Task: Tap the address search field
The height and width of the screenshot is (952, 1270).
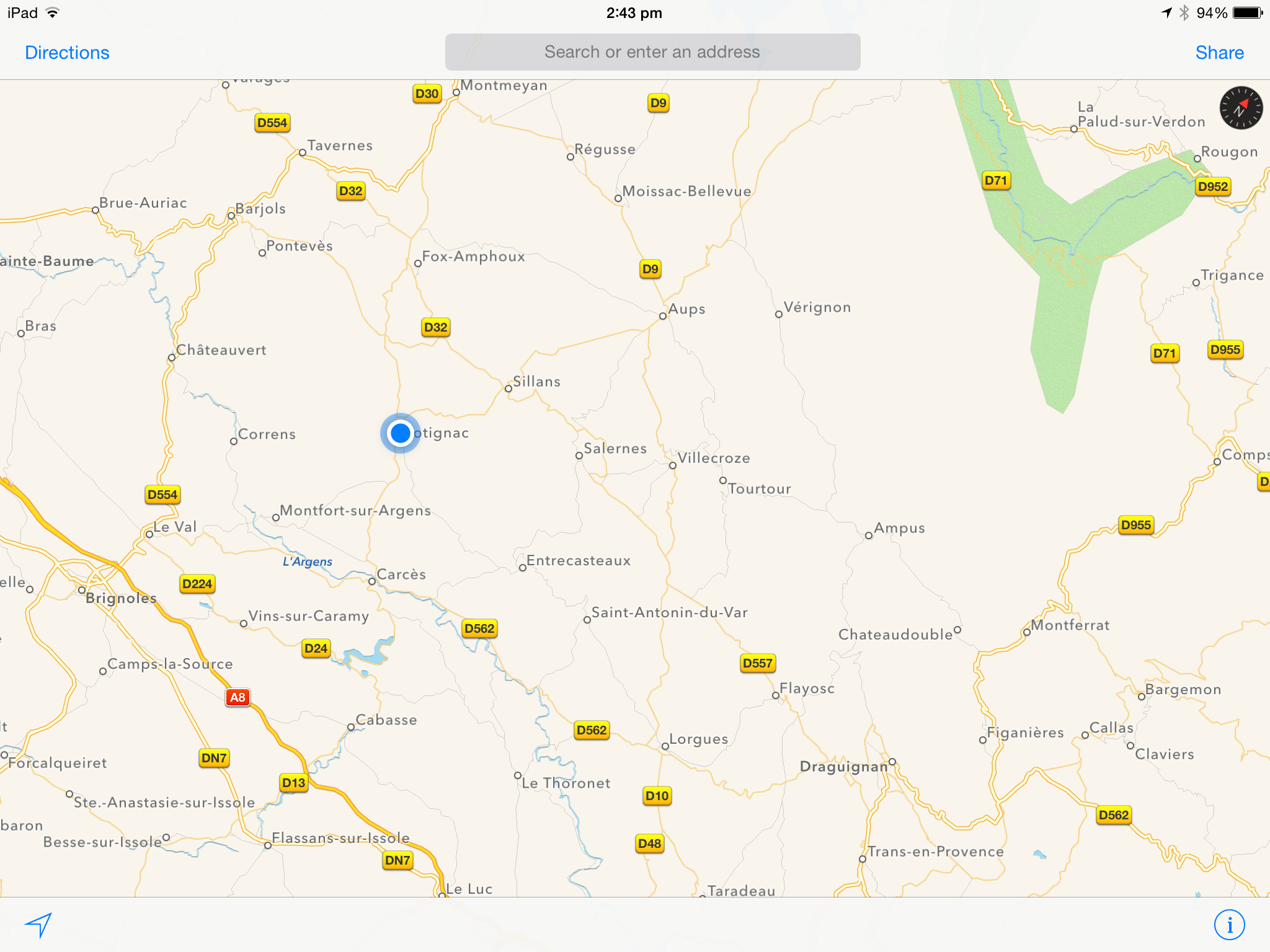Action: pyautogui.click(x=652, y=52)
